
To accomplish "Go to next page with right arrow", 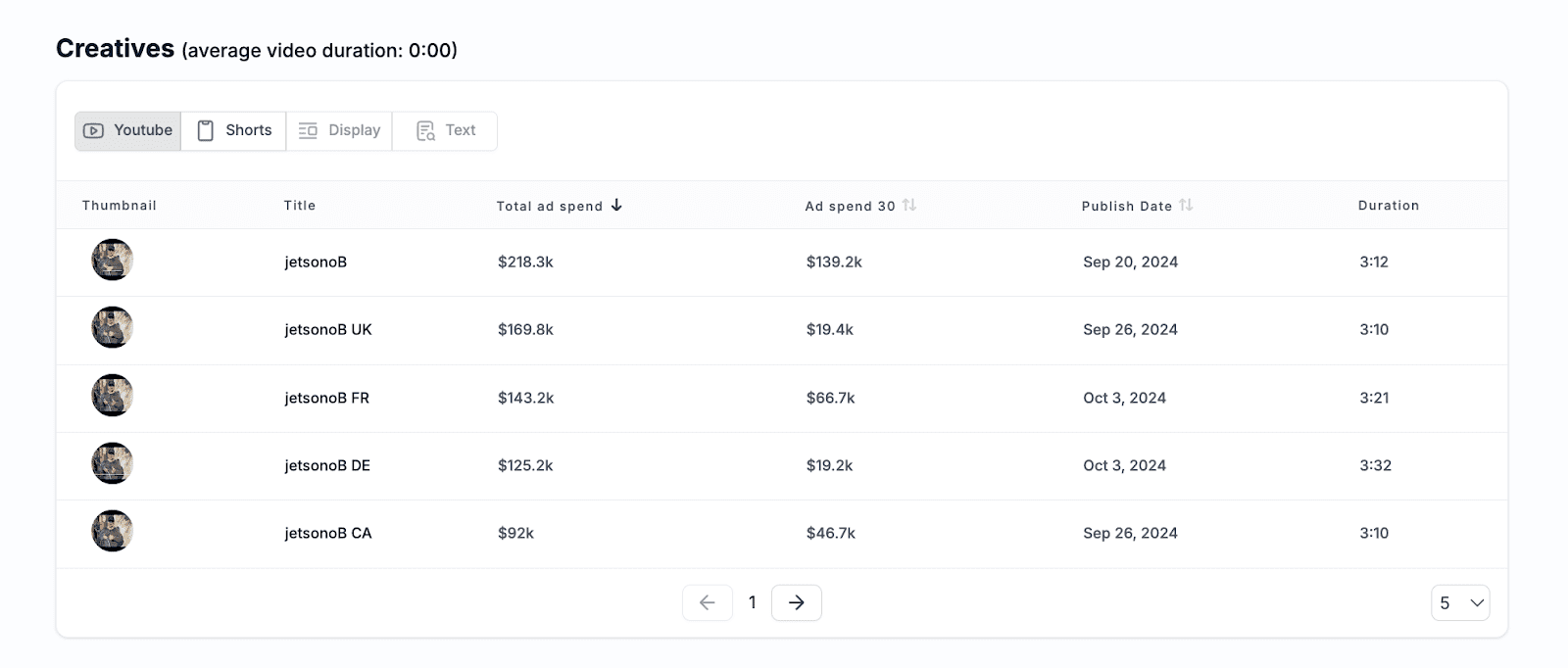I will (x=796, y=602).
